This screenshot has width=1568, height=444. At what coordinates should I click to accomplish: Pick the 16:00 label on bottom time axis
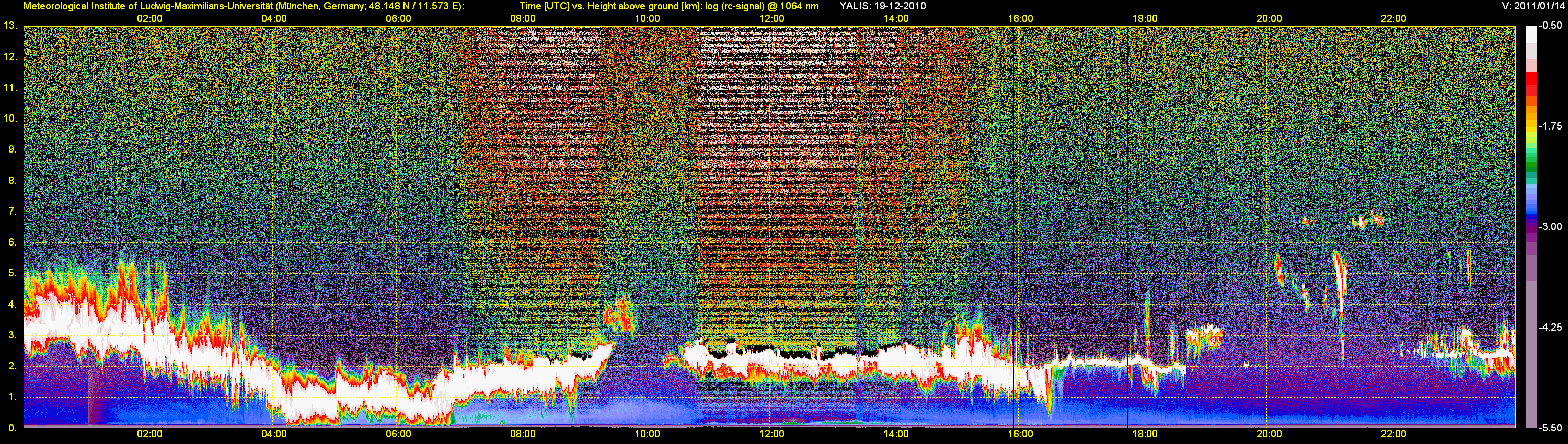(x=1020, y=434)
